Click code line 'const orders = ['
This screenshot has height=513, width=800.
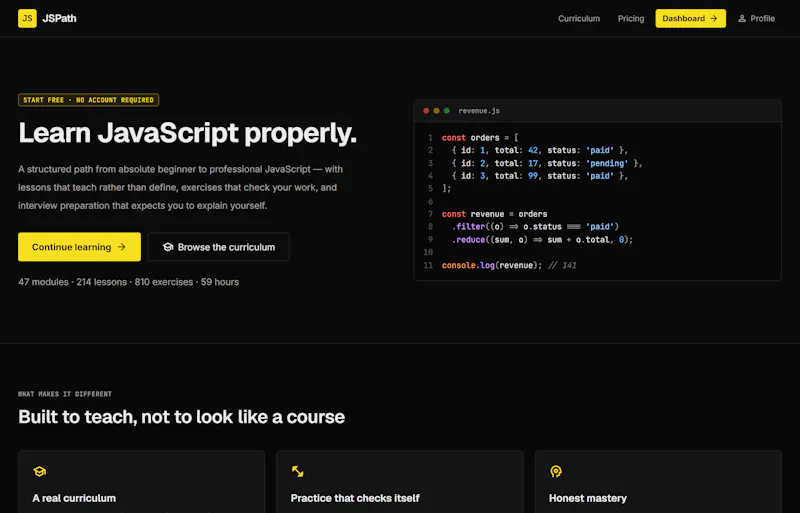[x=480, y=138]
